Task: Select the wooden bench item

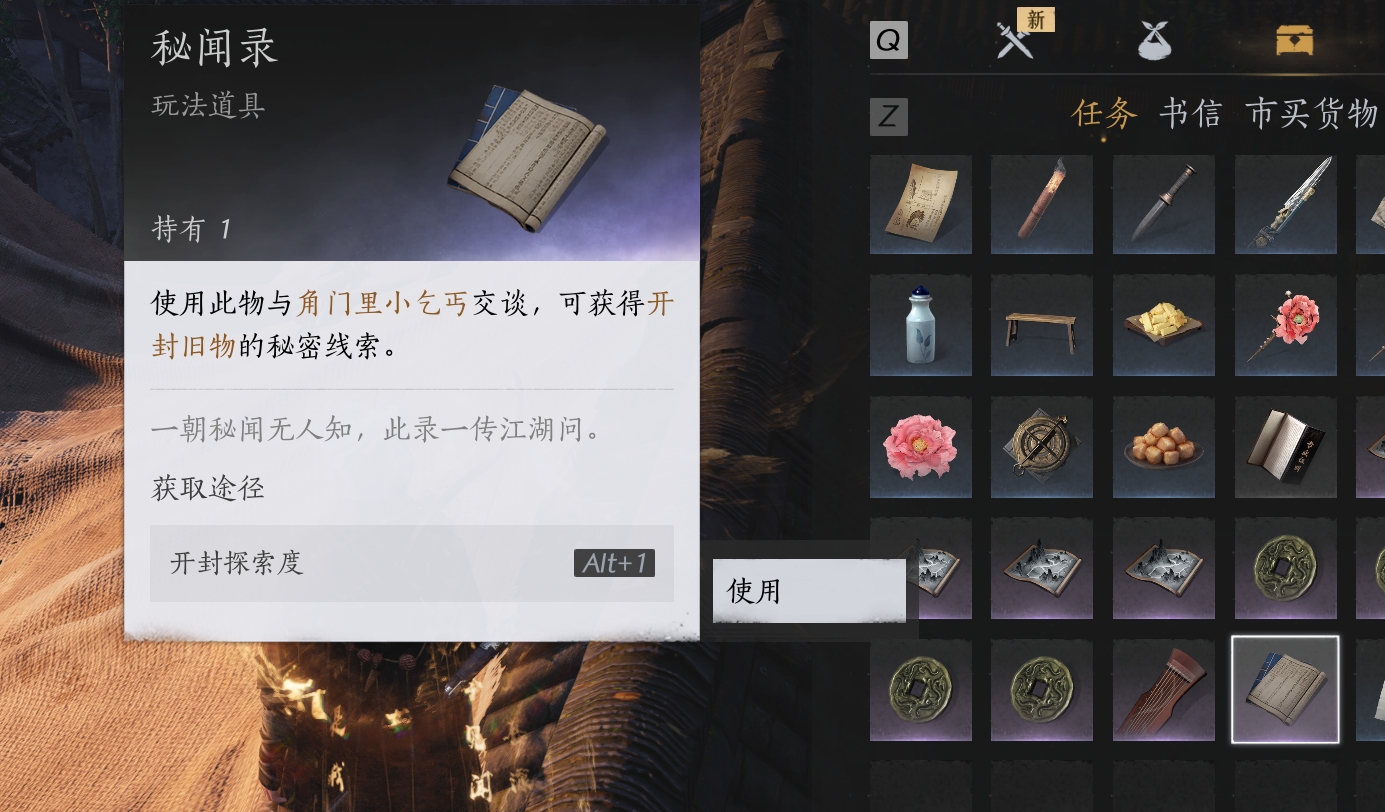Action: pos(1042,325)
